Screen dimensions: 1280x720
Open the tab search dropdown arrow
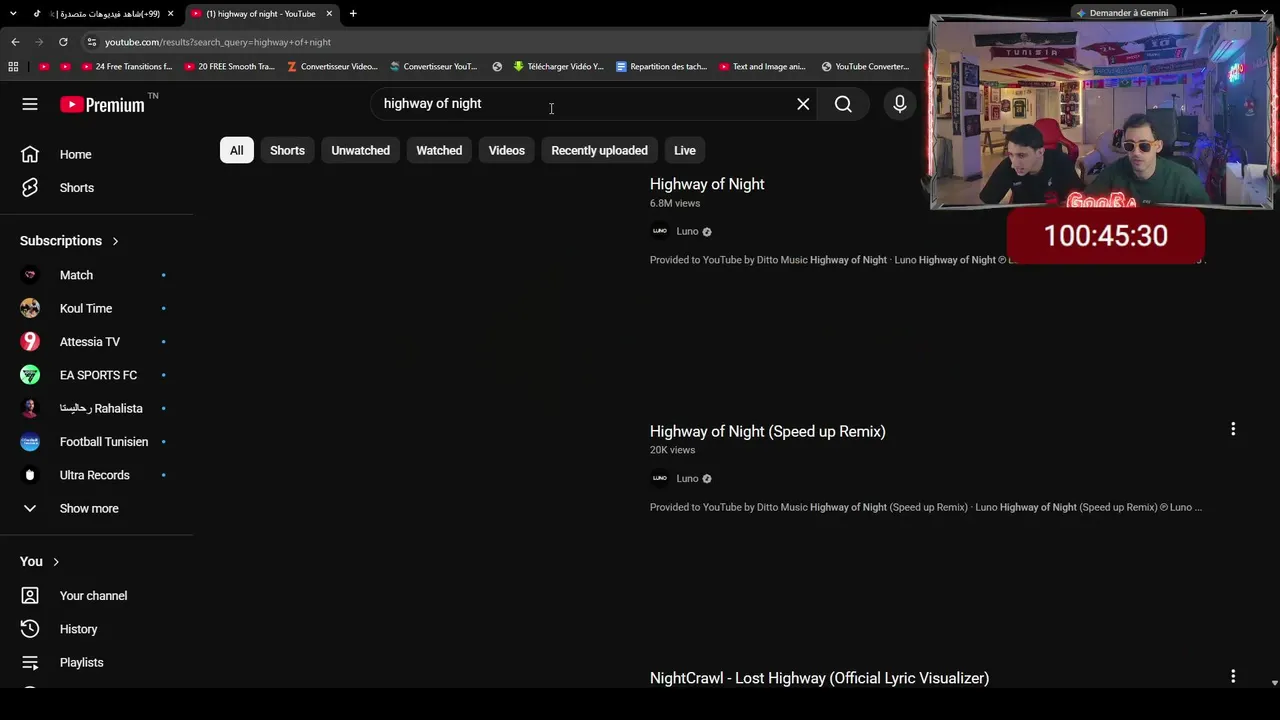tap(13, 14)
